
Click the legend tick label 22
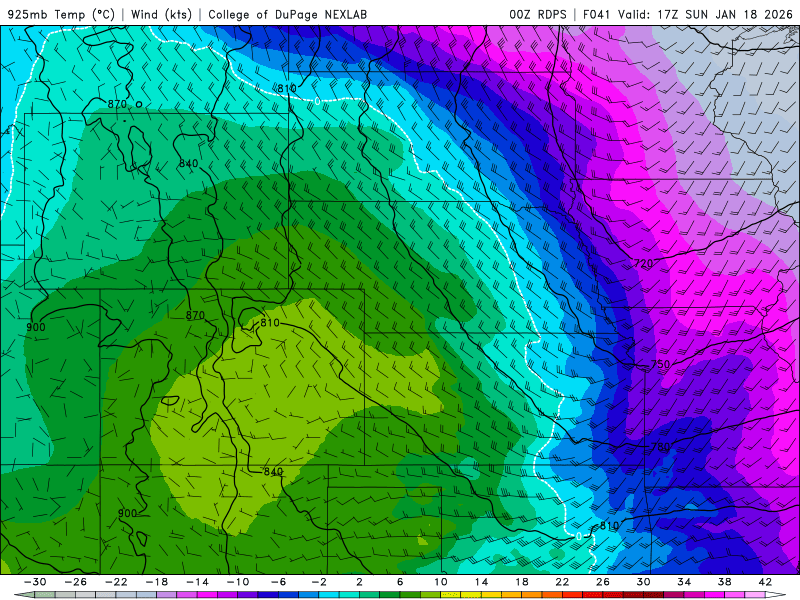[x=562, y=582]
